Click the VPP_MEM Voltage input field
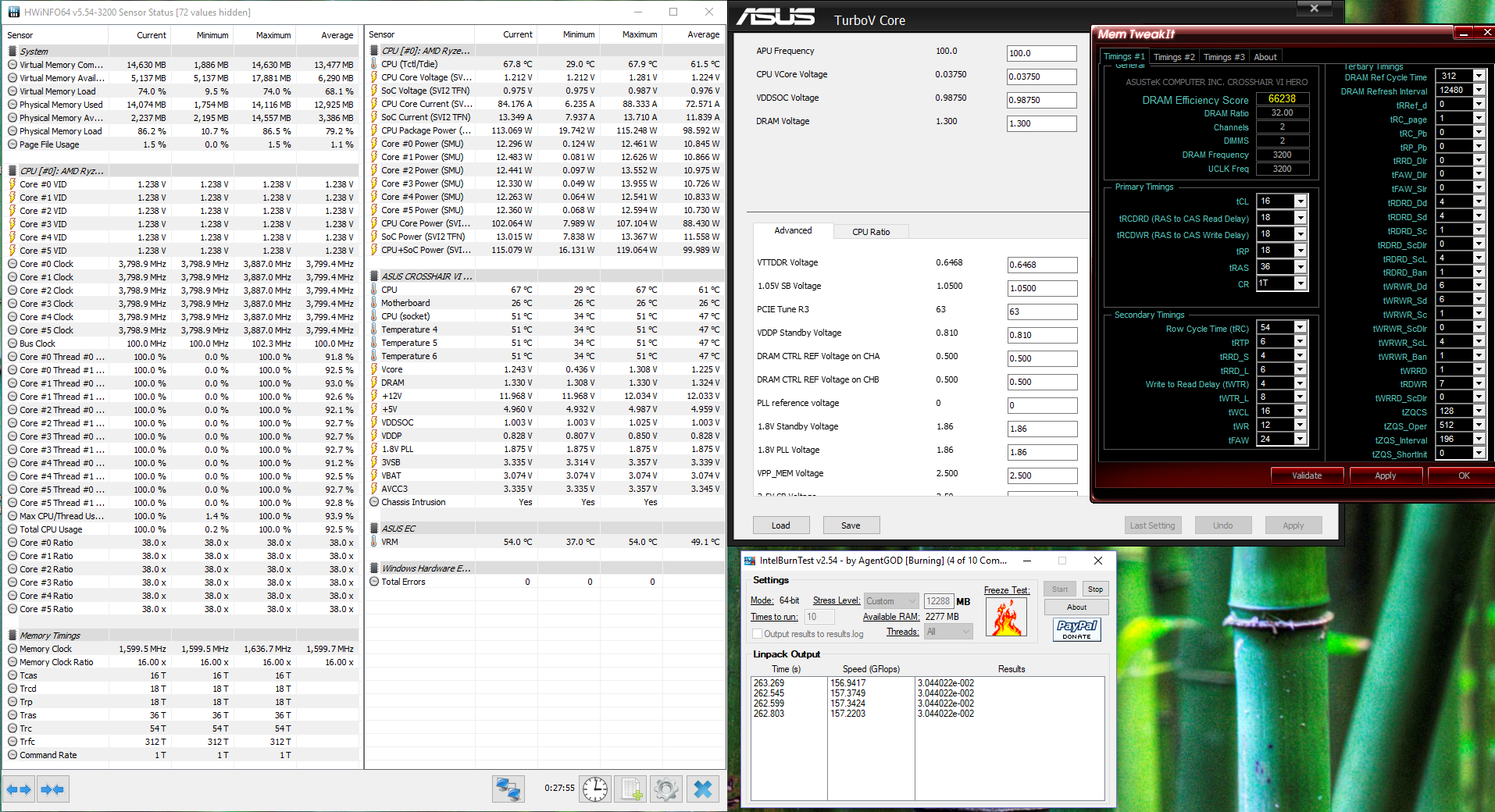This screenshot has width=1495, height=812. click(1043, 475)
